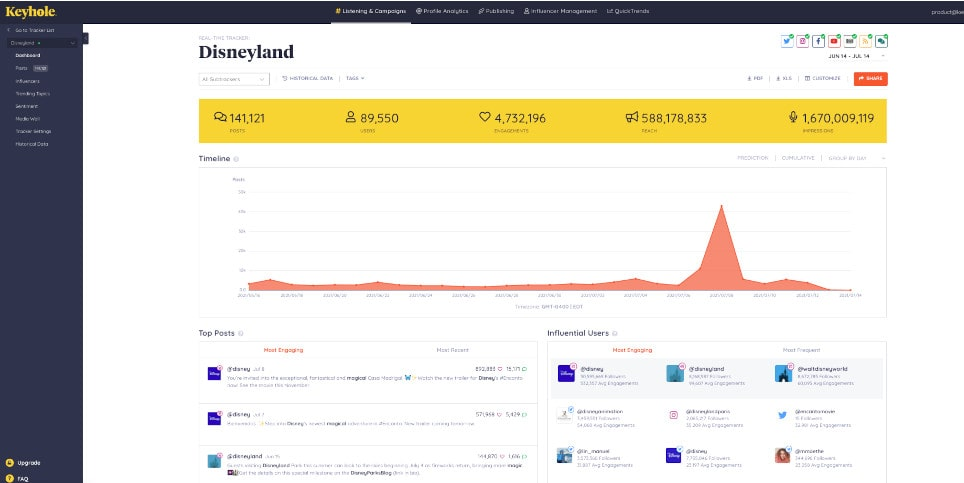The height and width of the screenshot is (483, 964).
Task: Open Trending Topics in the sidebar
Action: [33, 94]
